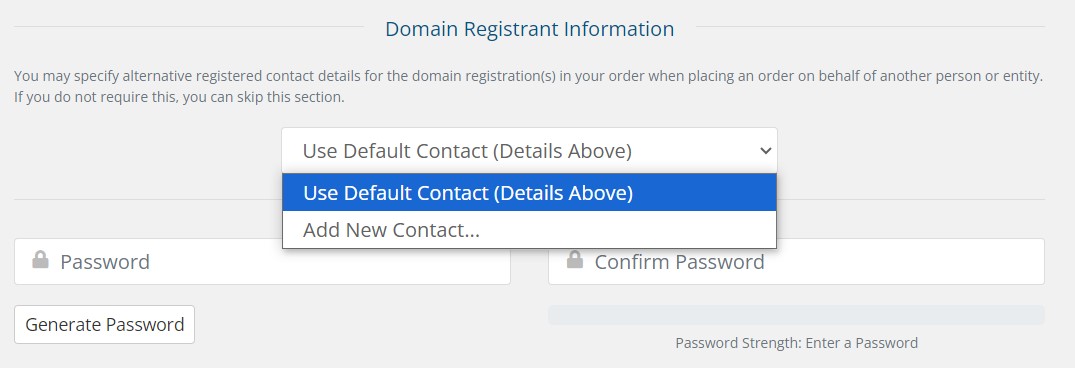Viewport: 1075px width, 368px height.
Task: Click the lock icon beside Confirm Password
Action: tap(575, 260)
